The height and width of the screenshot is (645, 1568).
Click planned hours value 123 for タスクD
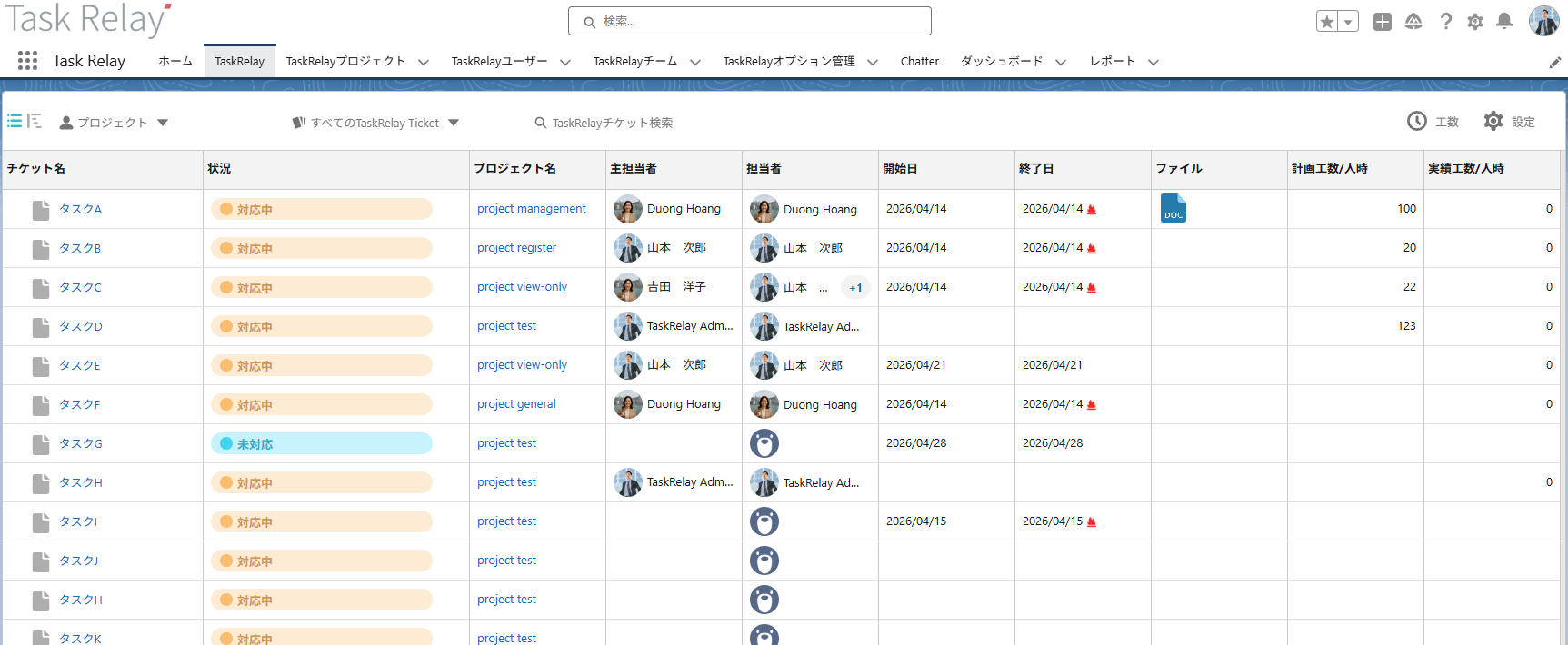point(1406,326)
